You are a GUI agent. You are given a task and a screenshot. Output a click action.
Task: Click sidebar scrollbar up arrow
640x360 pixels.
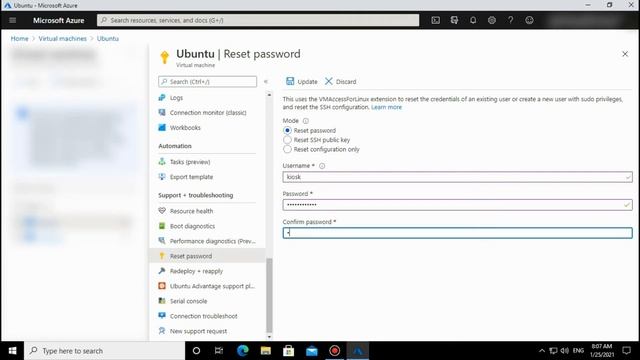pos(269,95)
